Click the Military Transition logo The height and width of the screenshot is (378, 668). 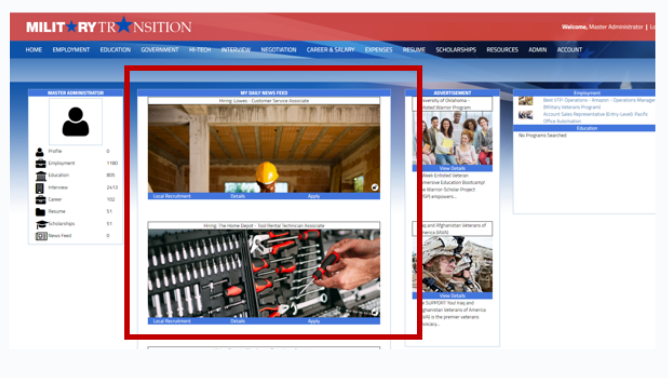pos(109,27)
